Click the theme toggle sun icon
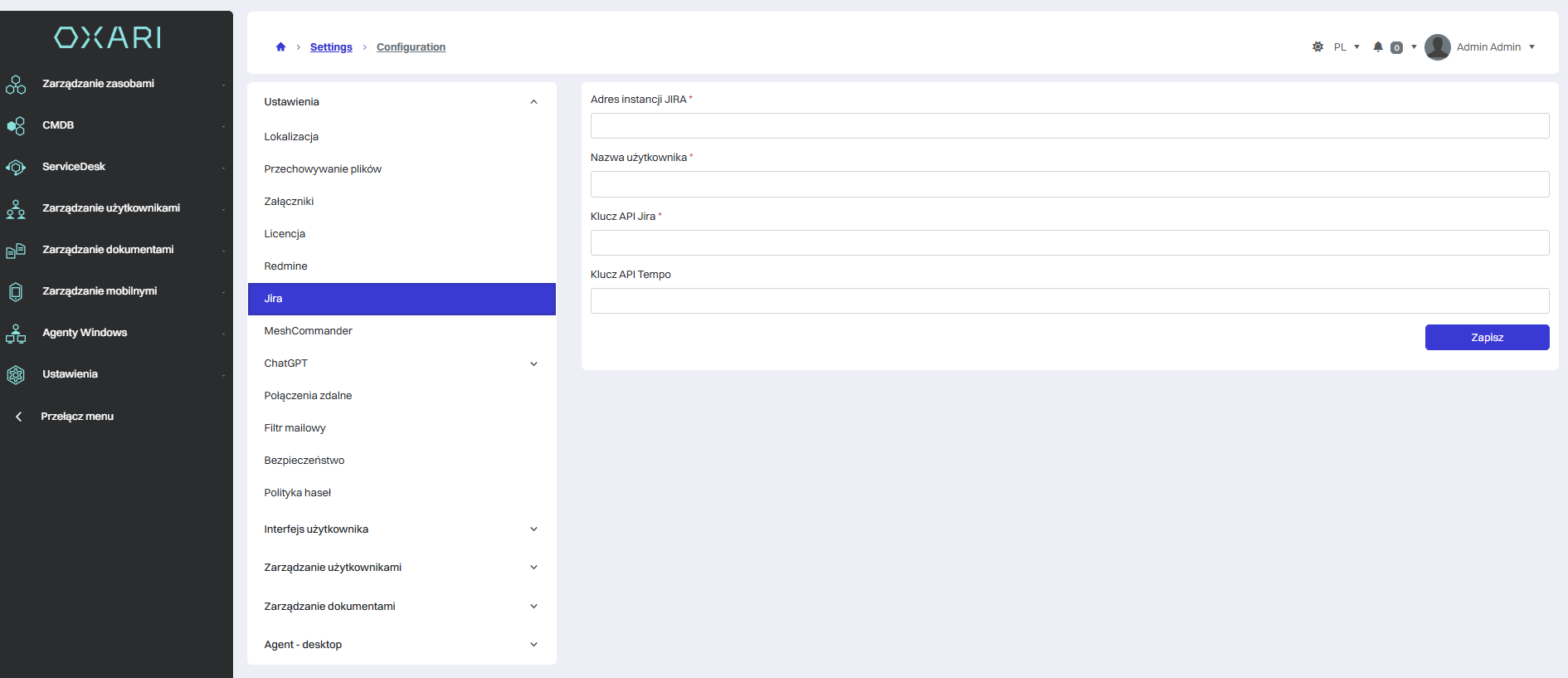This screenshot has height=678, width=1568. pyautogui.click(x=1317, y=47)
